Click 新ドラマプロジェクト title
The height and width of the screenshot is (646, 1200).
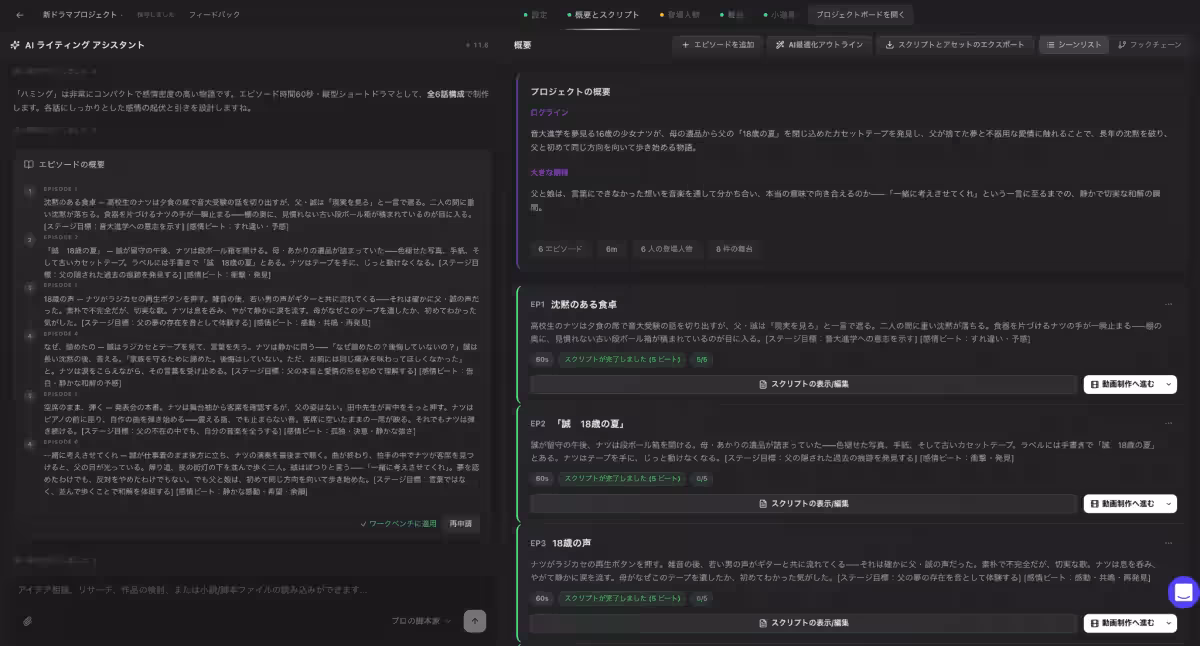point(81,15)
